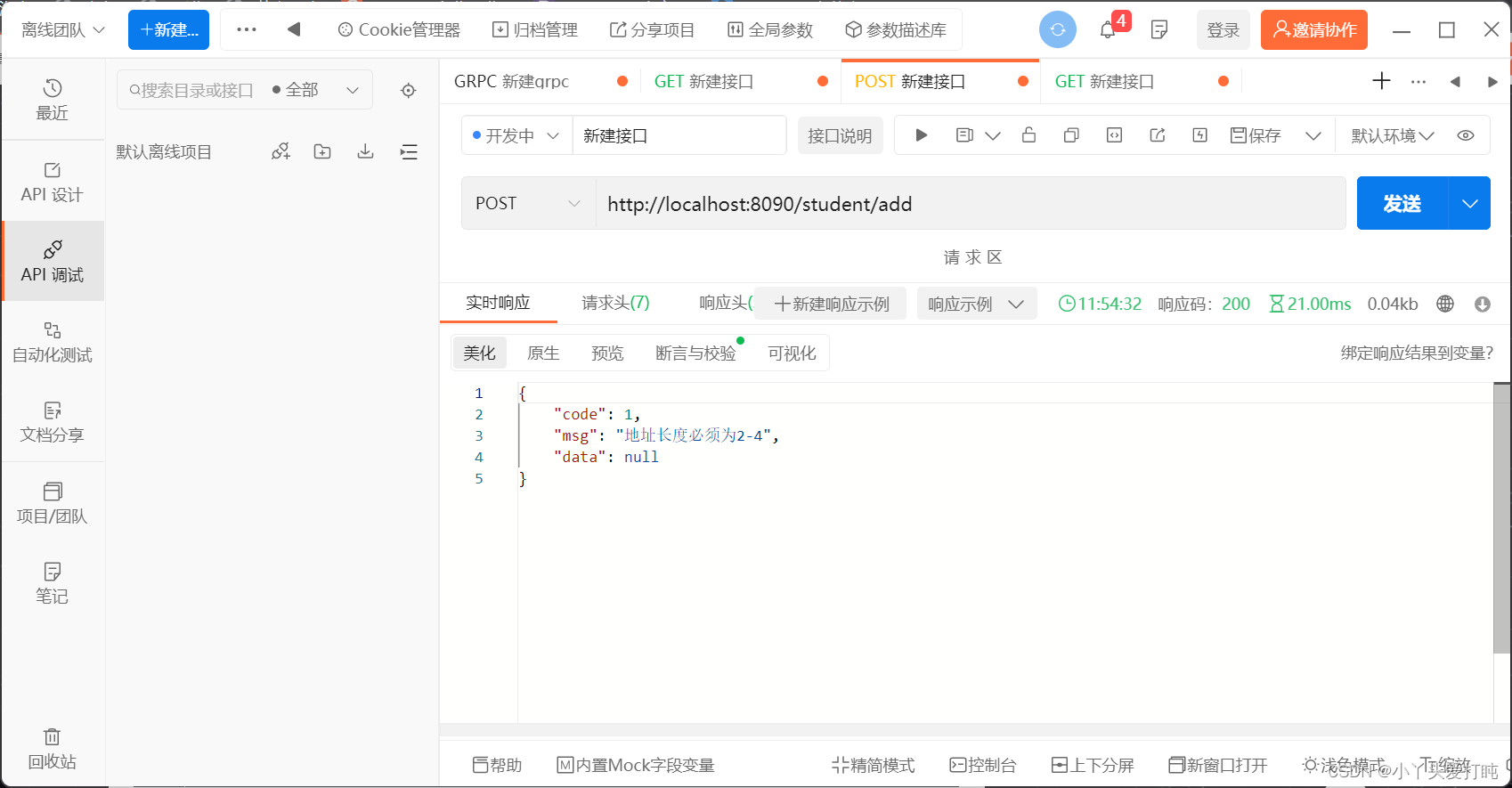Click the 发送 send button
This screenshot has width=1512, height=788.
tap(1402, 203)
